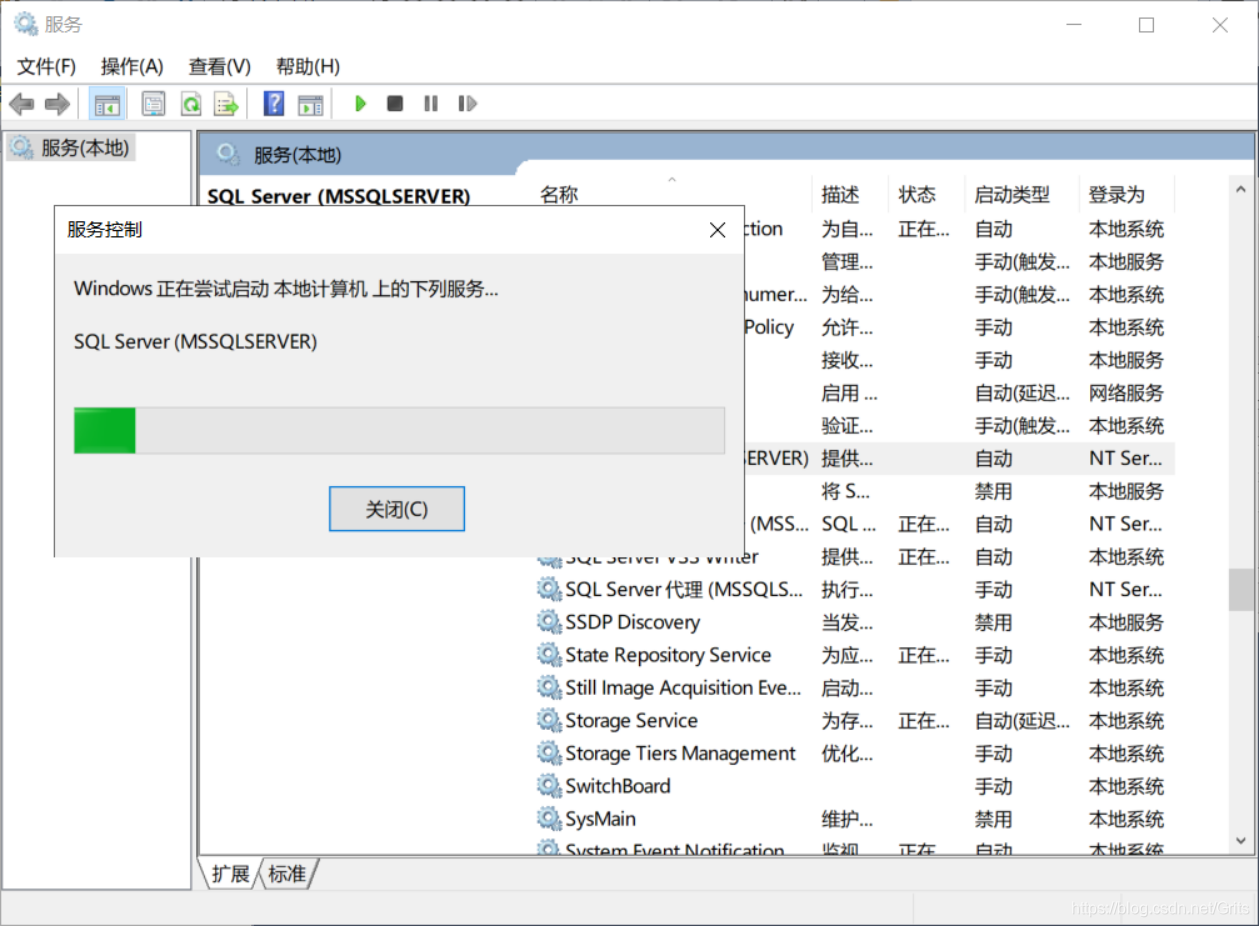The width and height of the screenshot is (1259, 927).
Task: Sort by the 登录为 column header
Action: [x=1126, y=194]
